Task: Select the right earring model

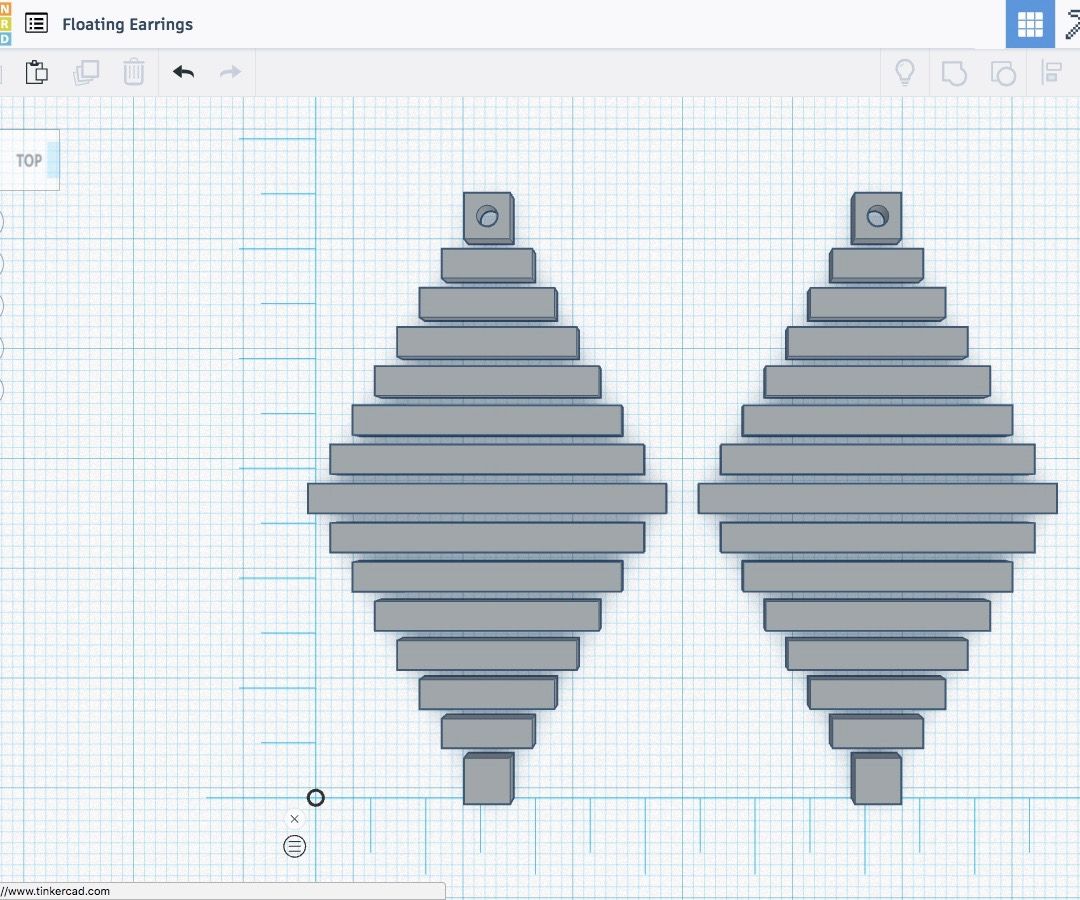Action: (876, 497)
